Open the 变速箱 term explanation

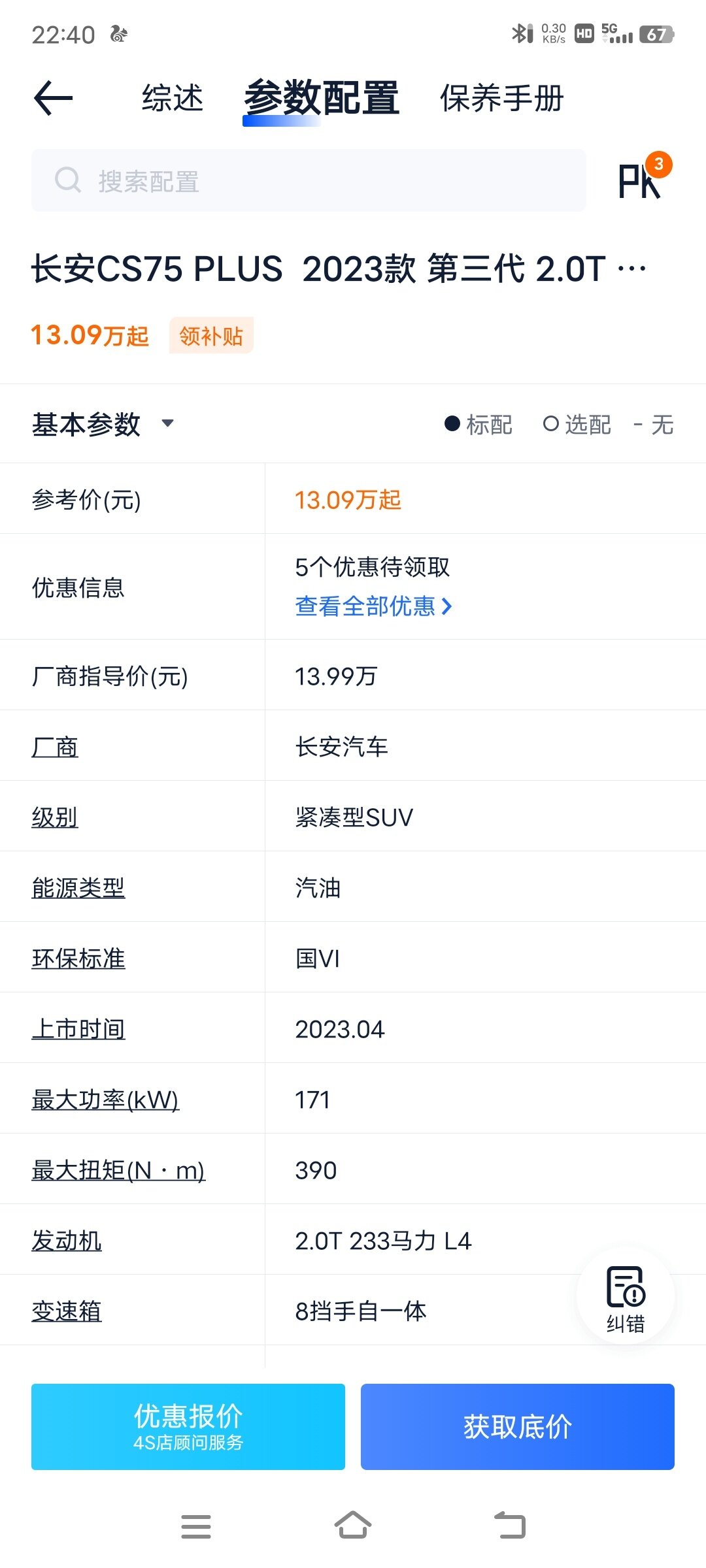67,1311
